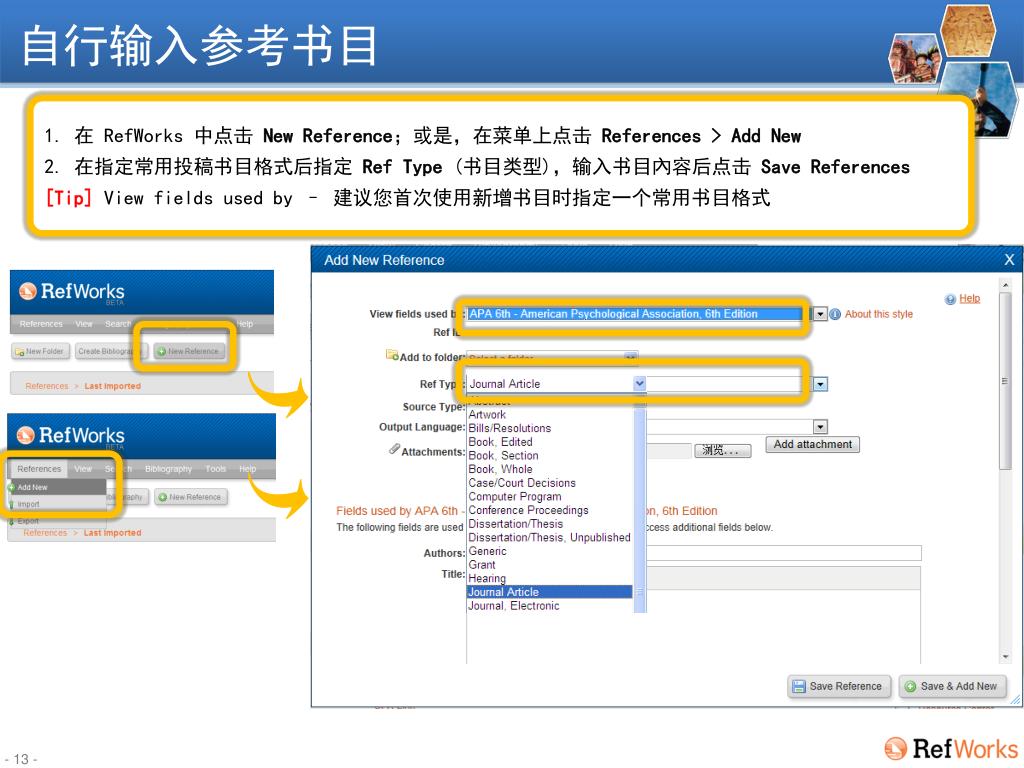The image size is (1024, 768).
Task: Click the blue question mark Help icon
Action: click(950, 299)
